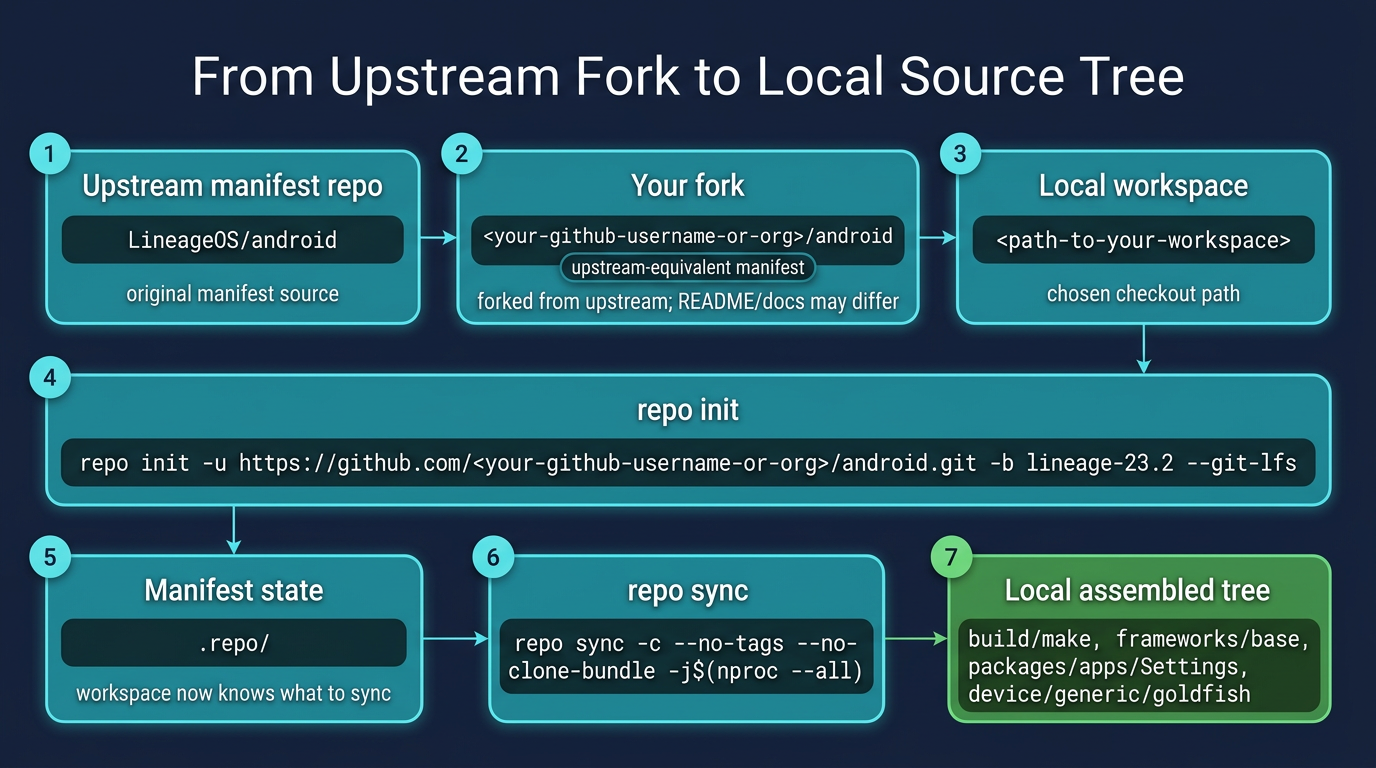Click the upstream-equivalent manifest pill

pos(688,268)
